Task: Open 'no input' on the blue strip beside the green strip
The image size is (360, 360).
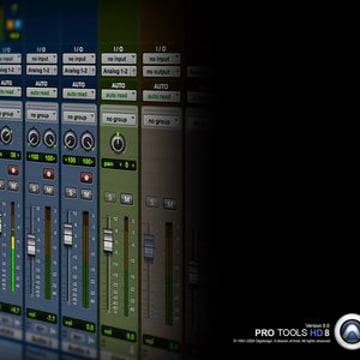Action: [79, 59]
